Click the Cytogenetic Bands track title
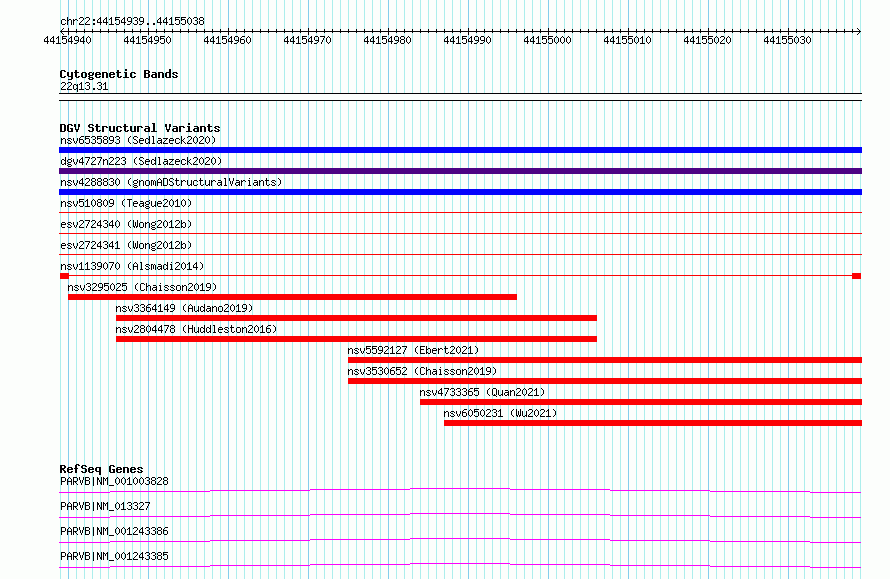Image resolution: width=890 pixels, height=579 pixels. point(119,74)
